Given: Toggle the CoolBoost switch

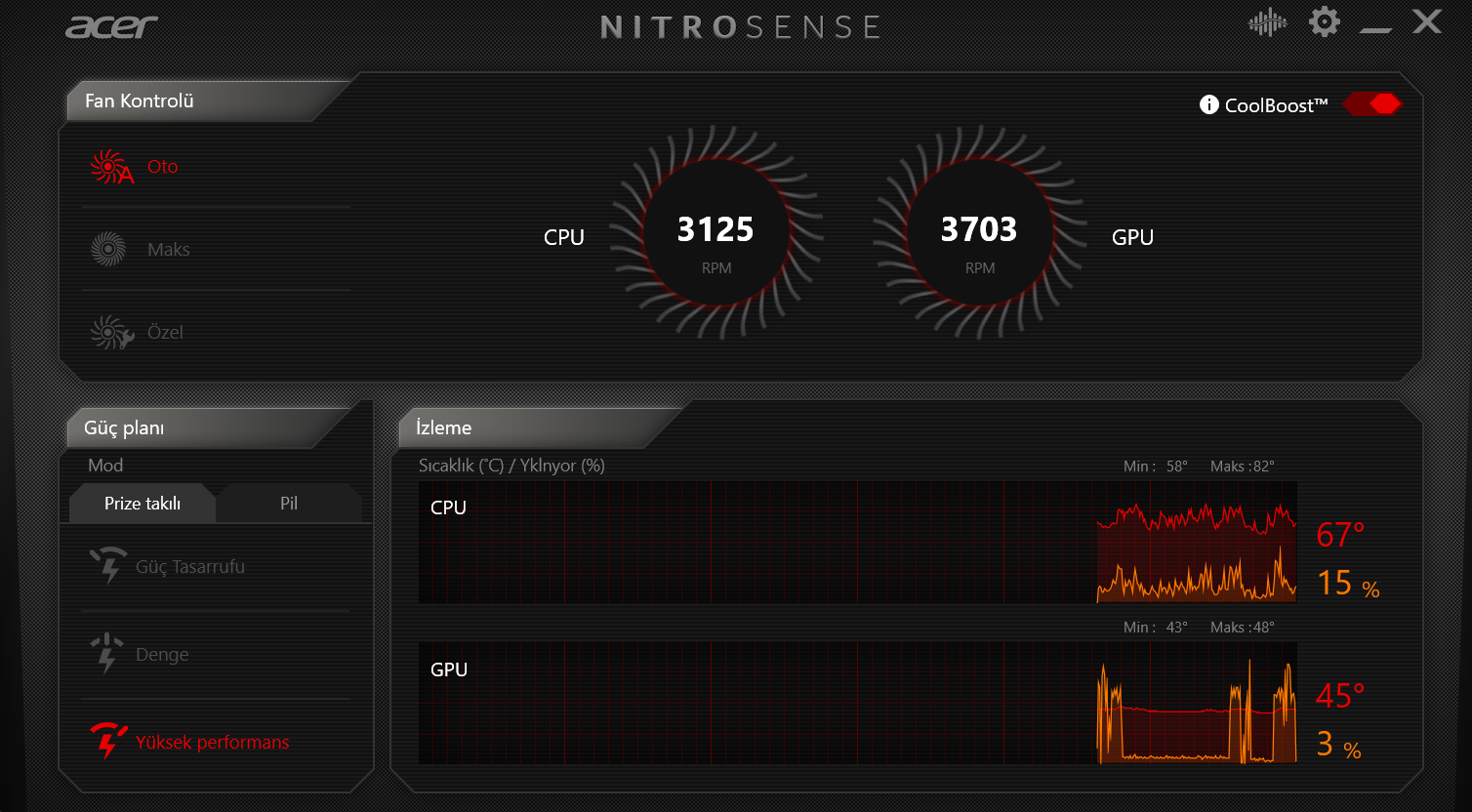Looking at the screenshot, I should 1372,103.
